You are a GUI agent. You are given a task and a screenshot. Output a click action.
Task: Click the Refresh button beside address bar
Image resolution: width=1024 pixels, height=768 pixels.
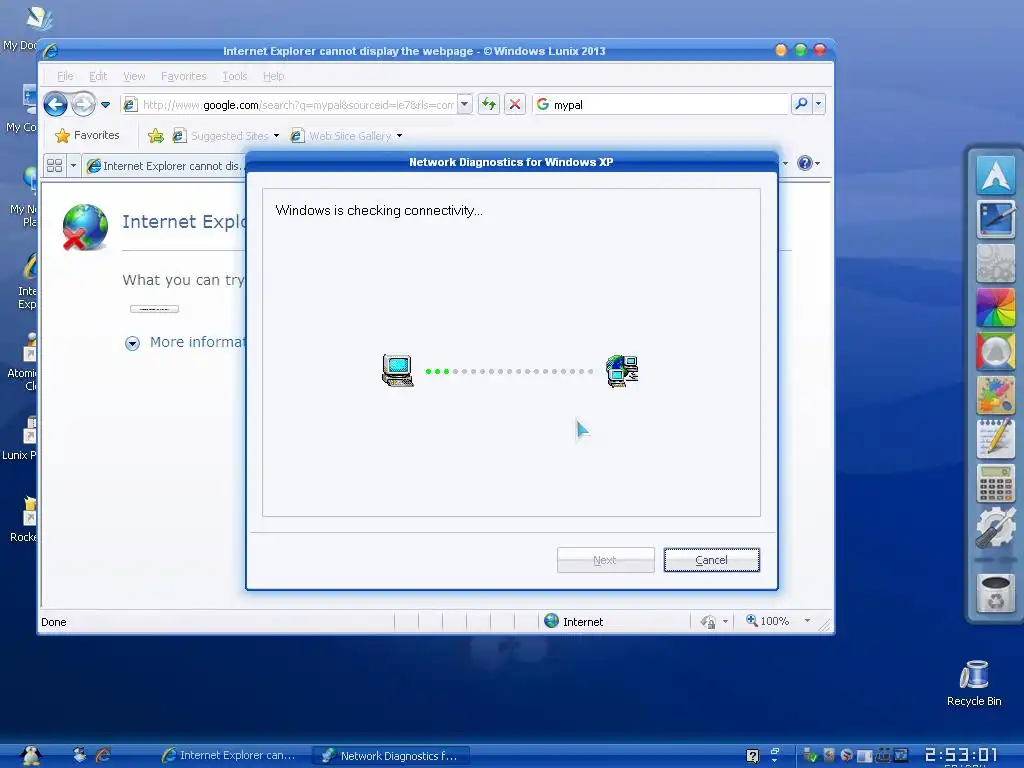488,104
